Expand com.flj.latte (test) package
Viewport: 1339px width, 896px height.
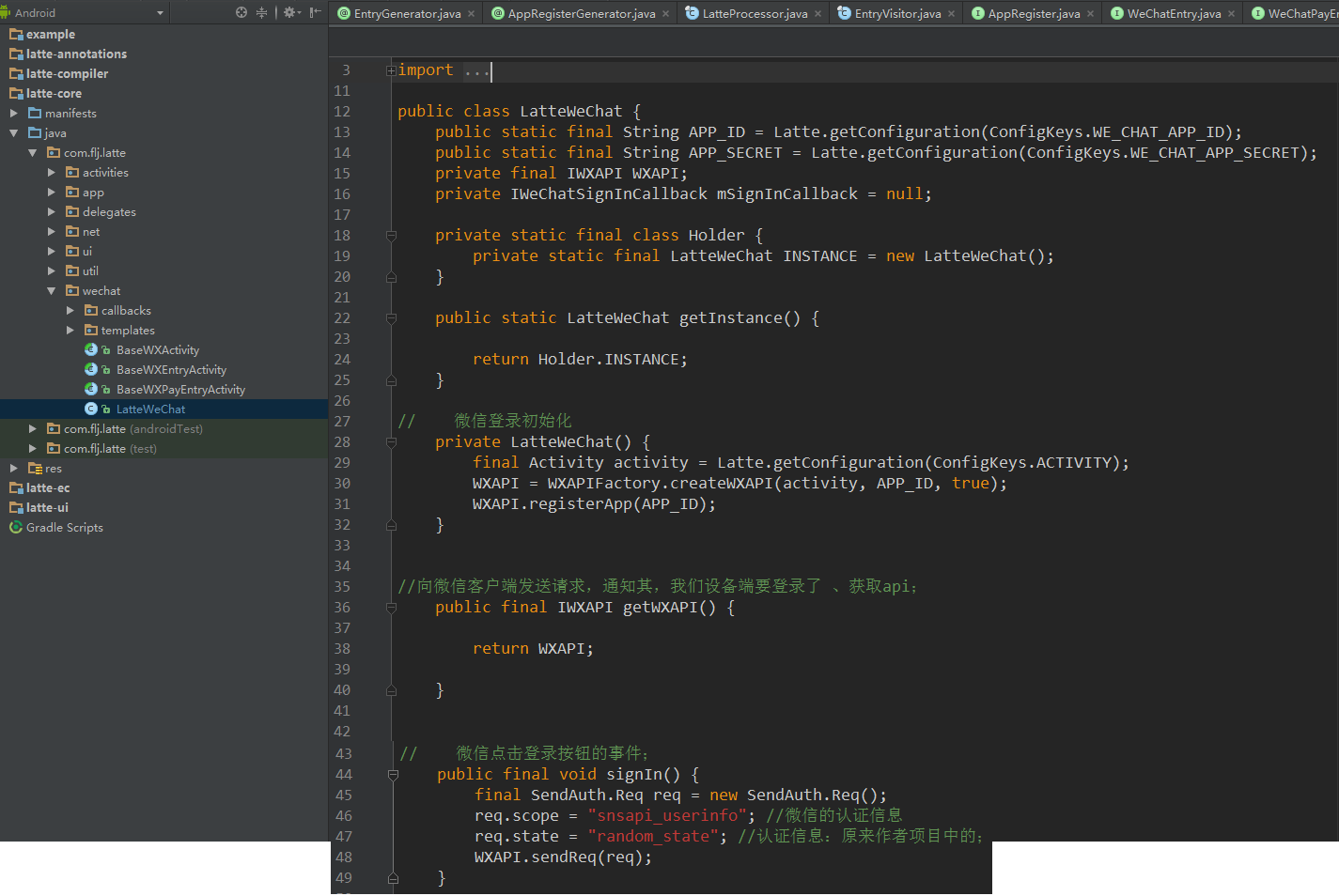(x=33, y=448)
